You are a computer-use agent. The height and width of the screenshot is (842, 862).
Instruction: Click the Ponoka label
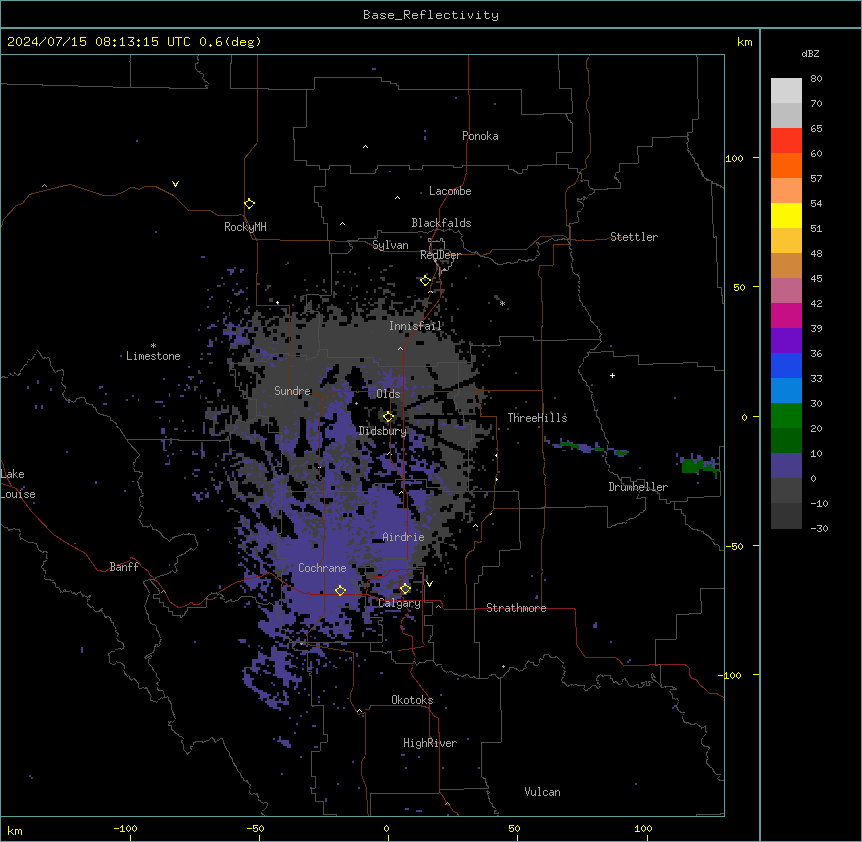click(x=480, y=136)
